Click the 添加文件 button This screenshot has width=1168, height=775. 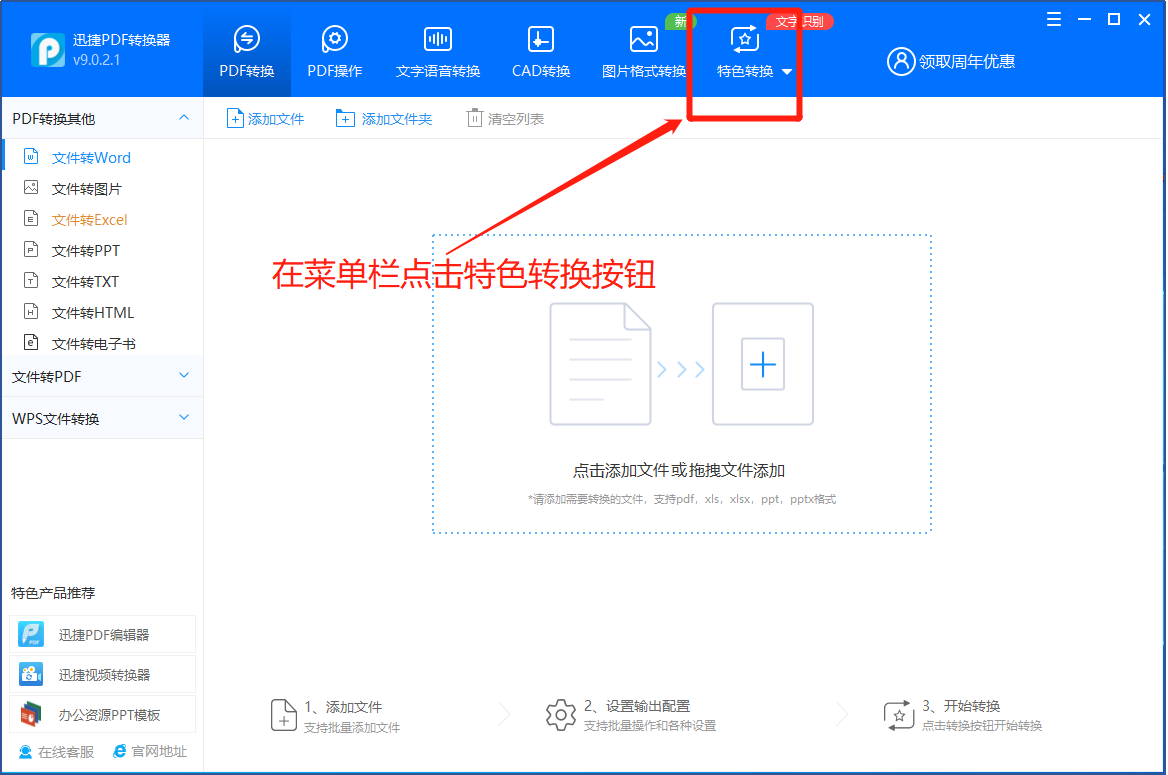point(265,118)
